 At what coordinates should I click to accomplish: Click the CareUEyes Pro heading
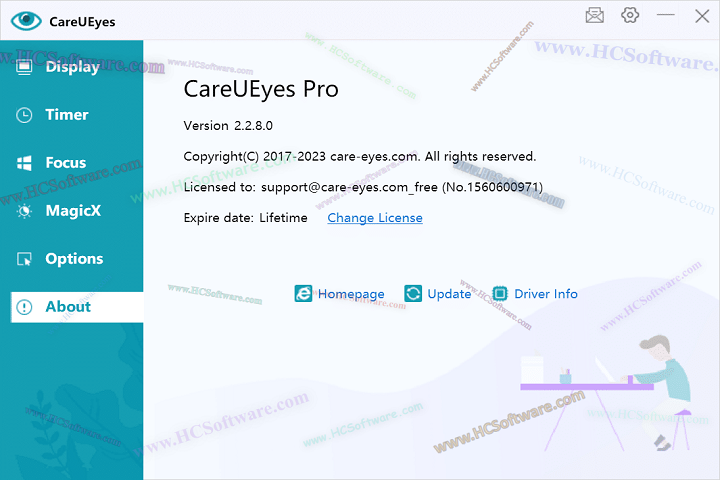click(x=261, y=89)
